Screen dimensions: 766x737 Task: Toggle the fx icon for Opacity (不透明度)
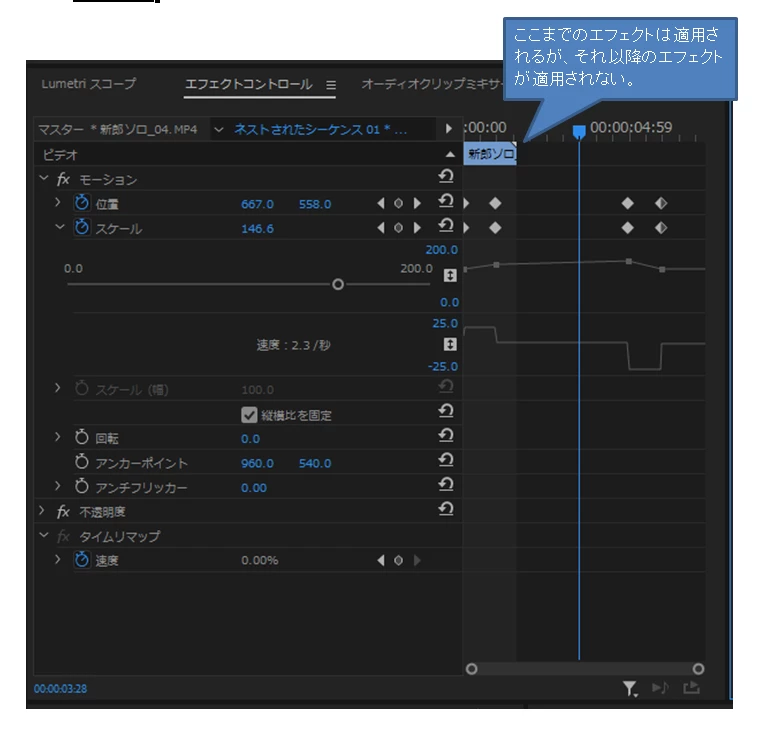click(x=63, y=512)
